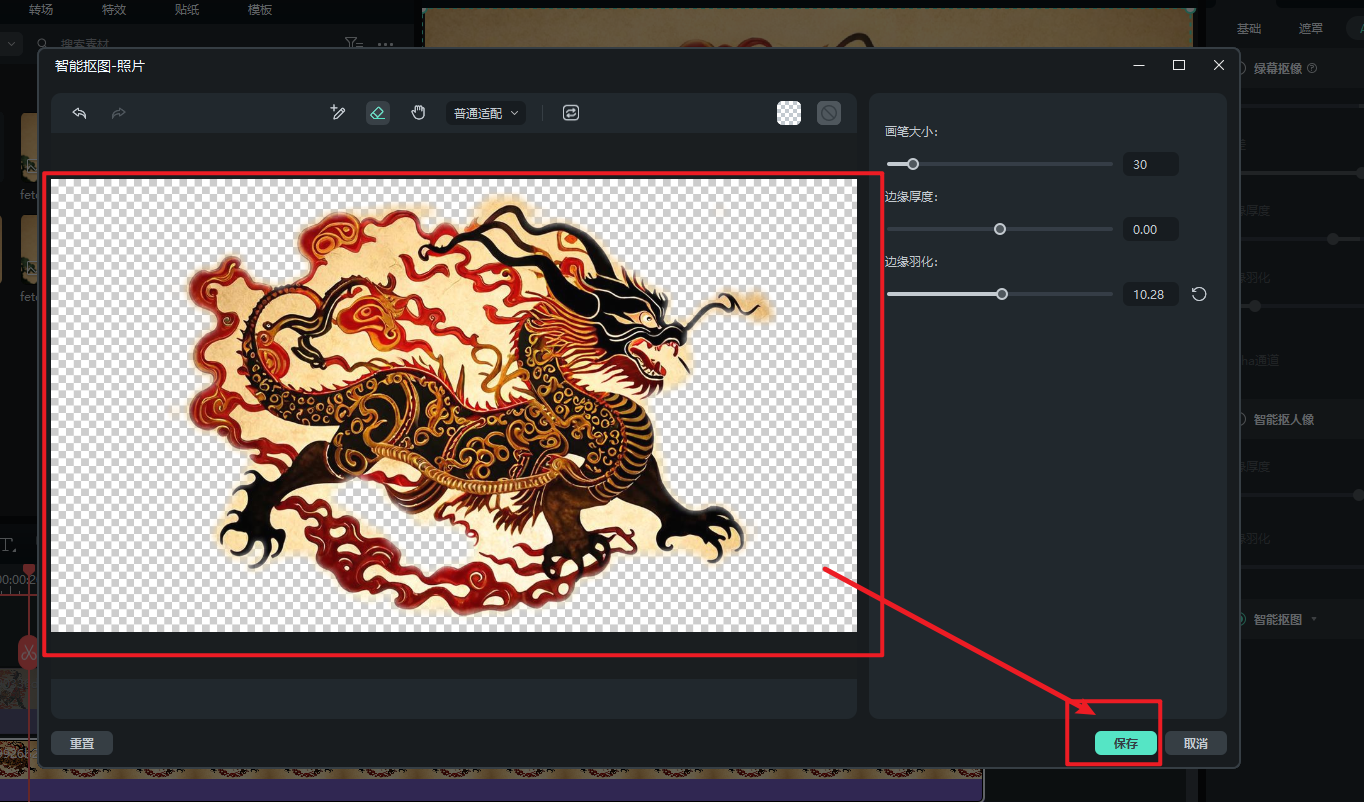Expand the 智能抠图 arrow in properties panel
This screenshot has width=1364, height=802.
tap(1314, 619)
